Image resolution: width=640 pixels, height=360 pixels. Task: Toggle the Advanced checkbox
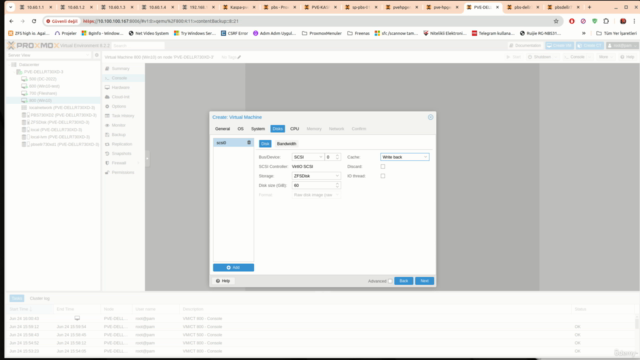[390, 281]
